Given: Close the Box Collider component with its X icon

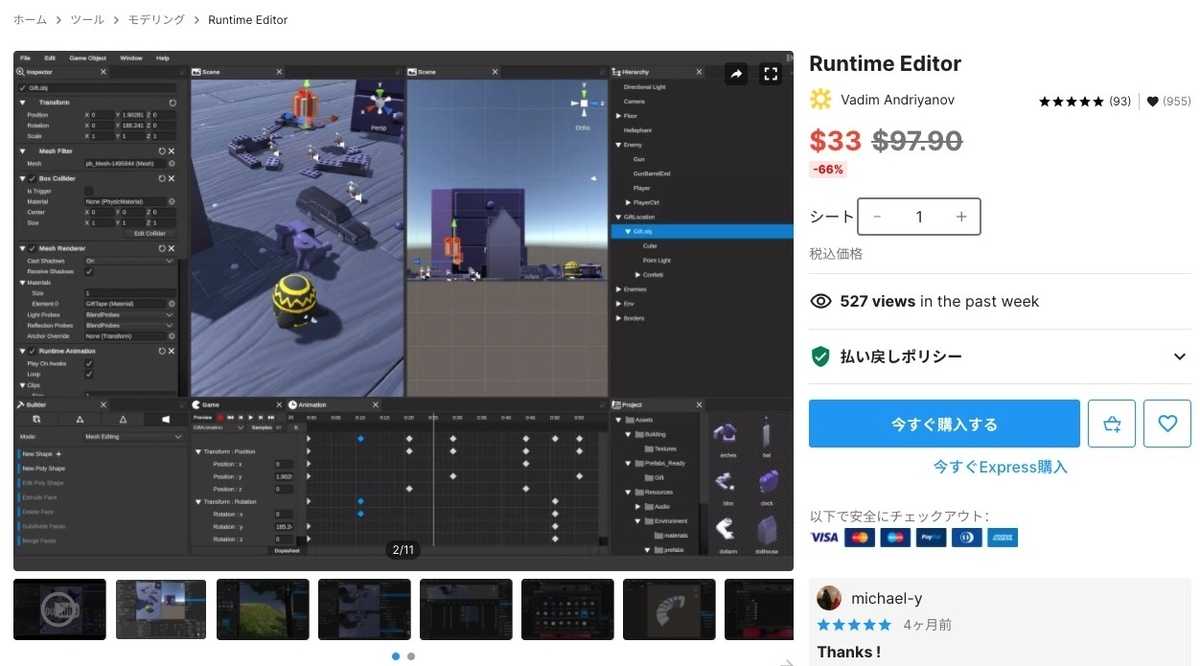Looking at the screenshot, I should [172, 178].
